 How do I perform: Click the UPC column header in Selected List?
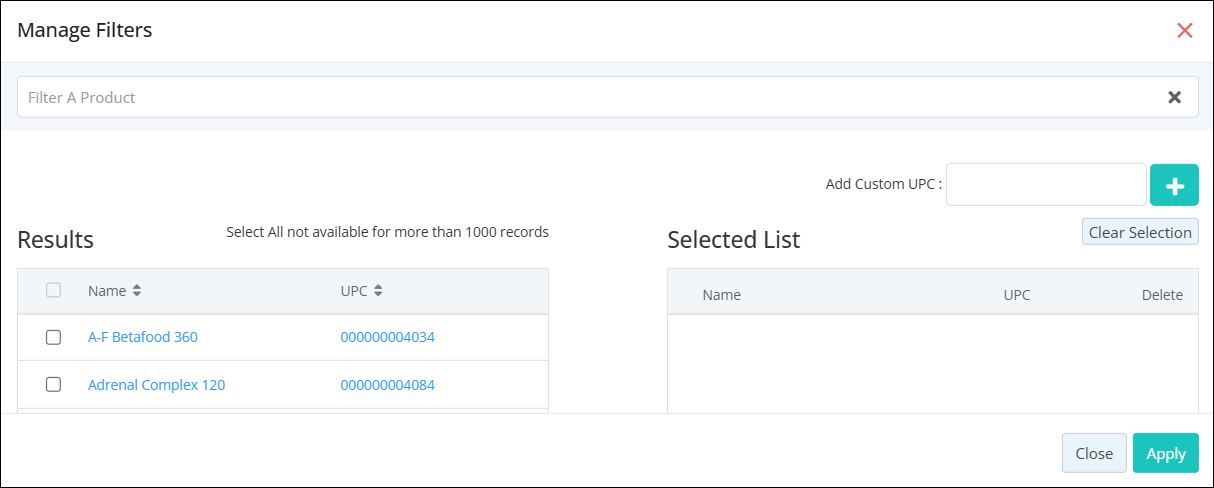(1017, 295)
